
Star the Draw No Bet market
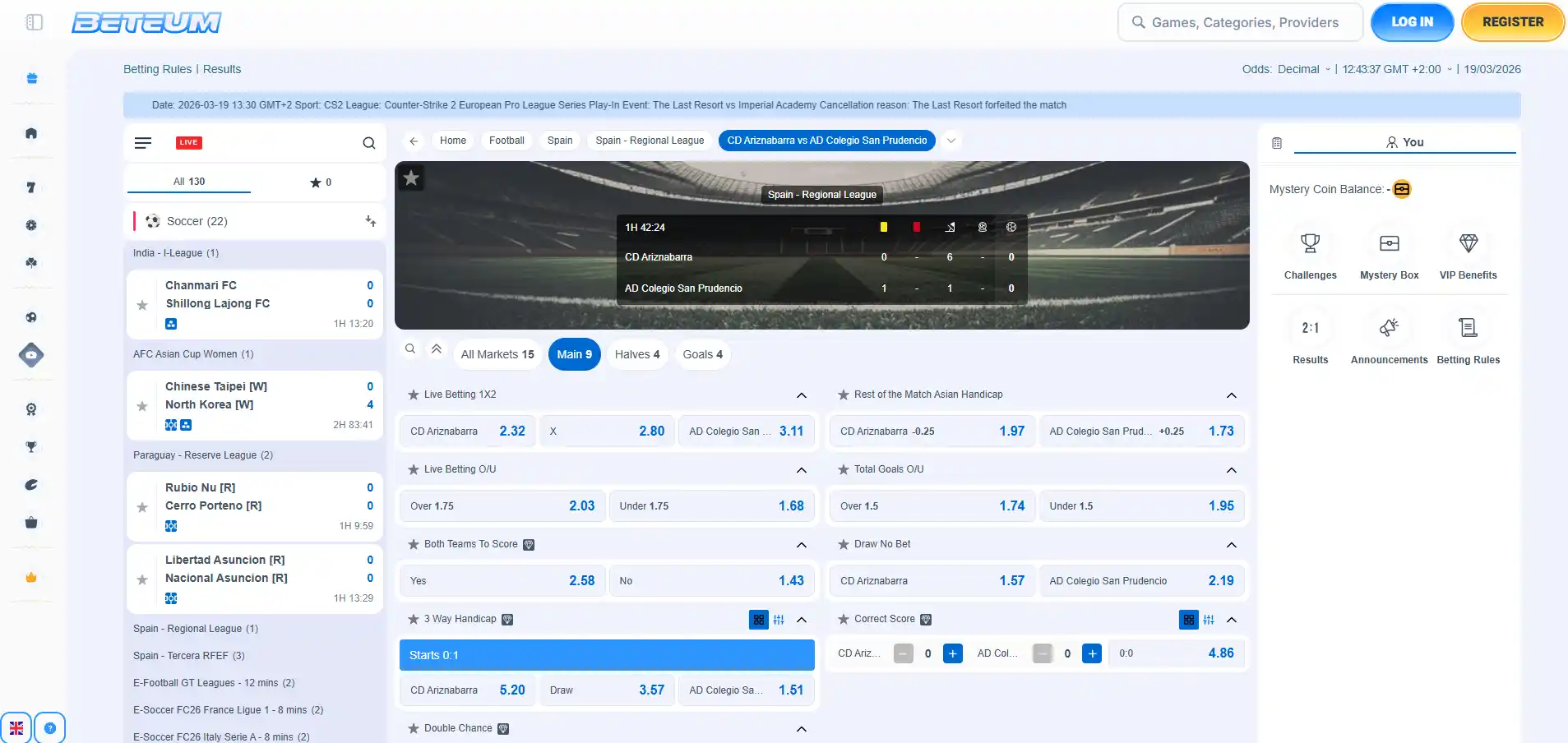[844, 544]
